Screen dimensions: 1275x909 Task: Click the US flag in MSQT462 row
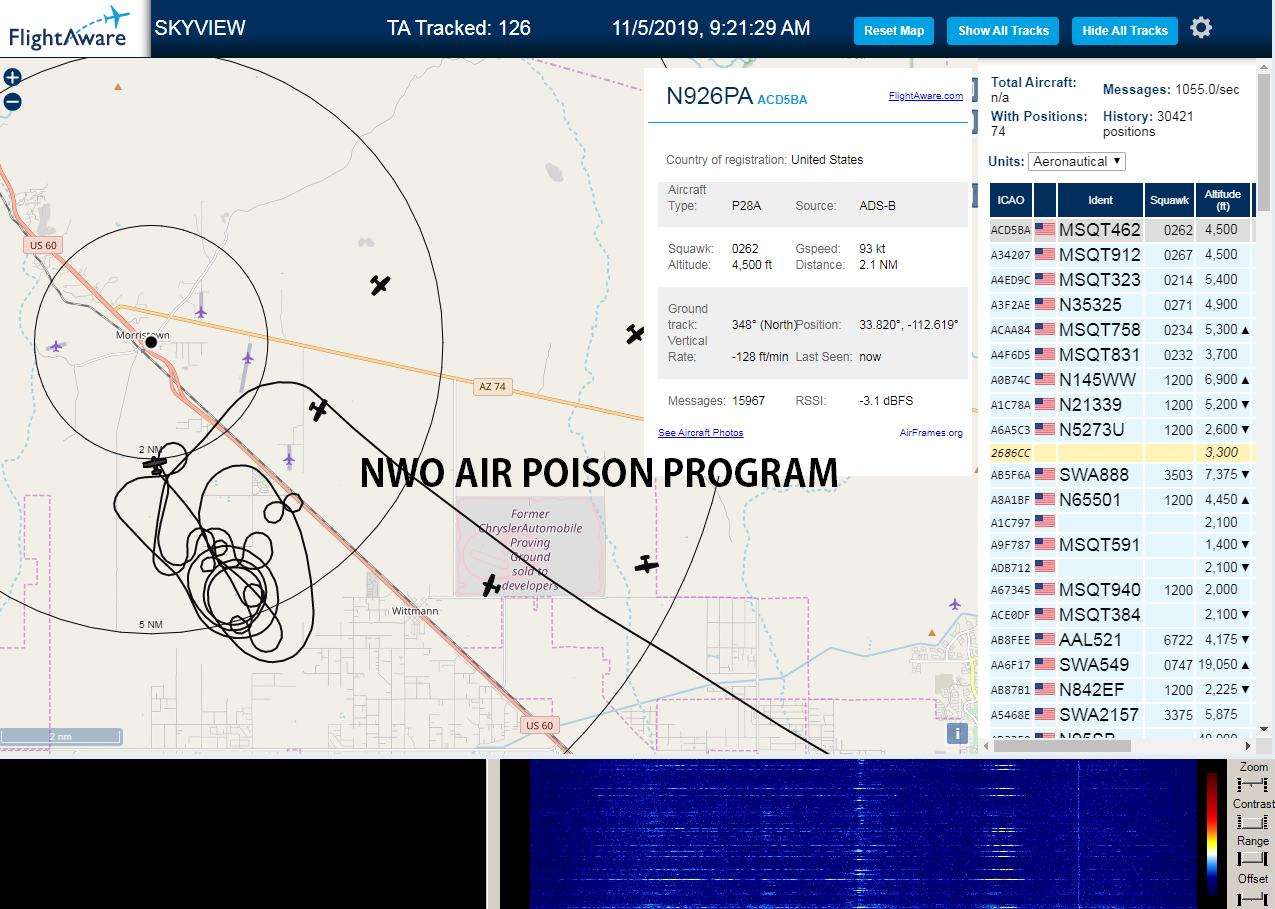pos(1045,229)
